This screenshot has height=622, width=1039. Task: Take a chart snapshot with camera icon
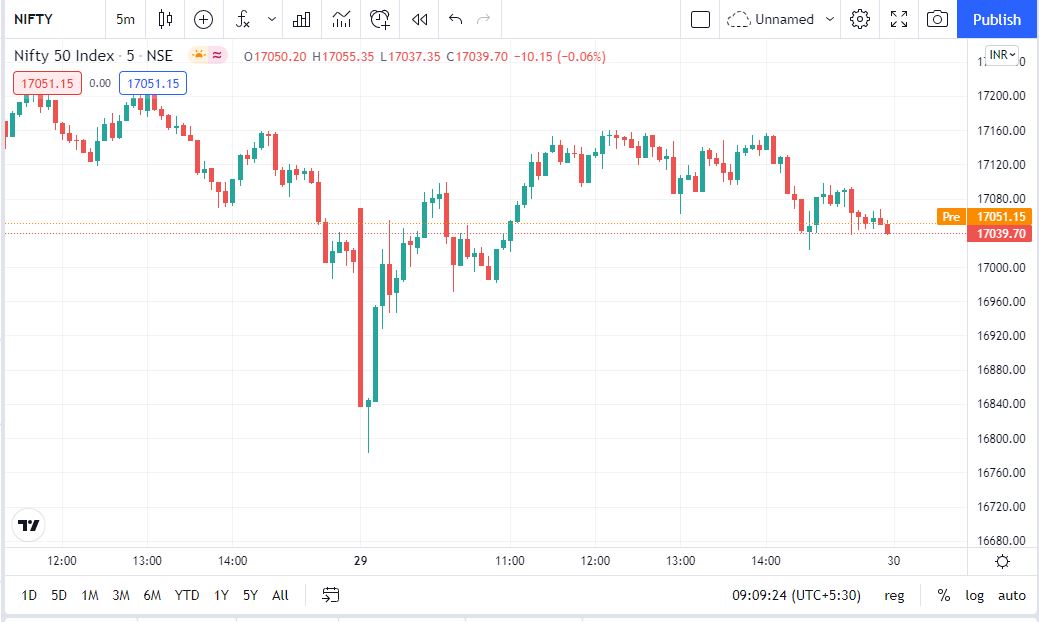click(937, 19)
